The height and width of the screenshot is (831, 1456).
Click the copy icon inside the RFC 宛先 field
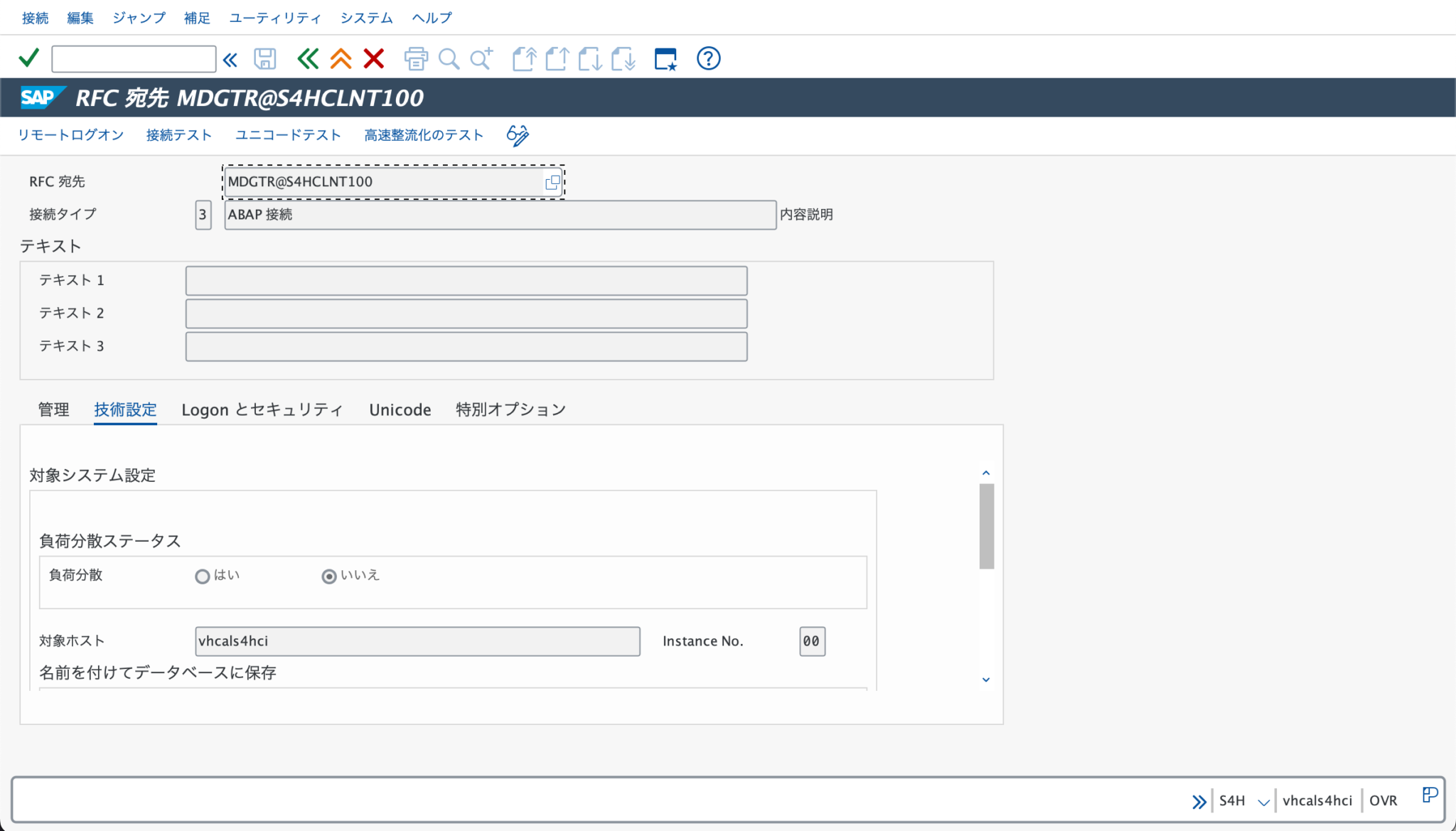552,182
